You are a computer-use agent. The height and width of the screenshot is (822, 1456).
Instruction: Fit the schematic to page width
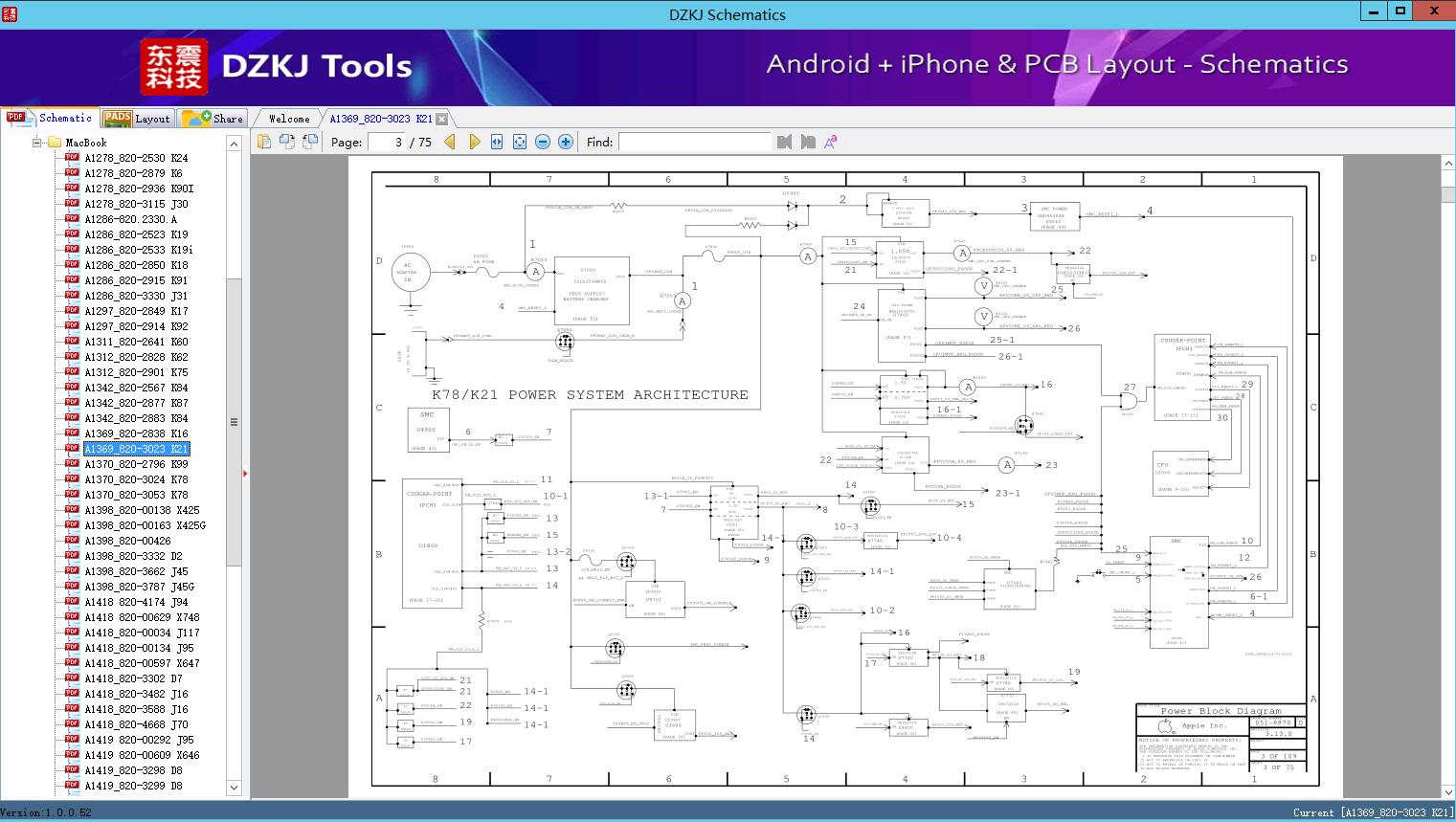496,141
